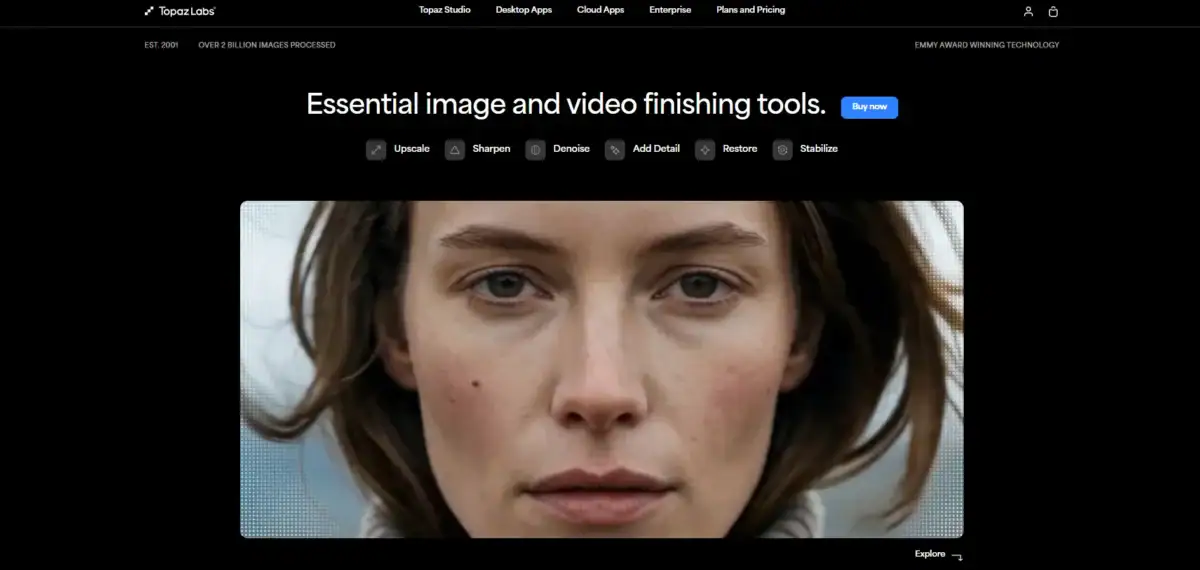This screenshot has height=570, width=1200.
Task: Go to Plans and Pricing
Action: click(751, 10)
